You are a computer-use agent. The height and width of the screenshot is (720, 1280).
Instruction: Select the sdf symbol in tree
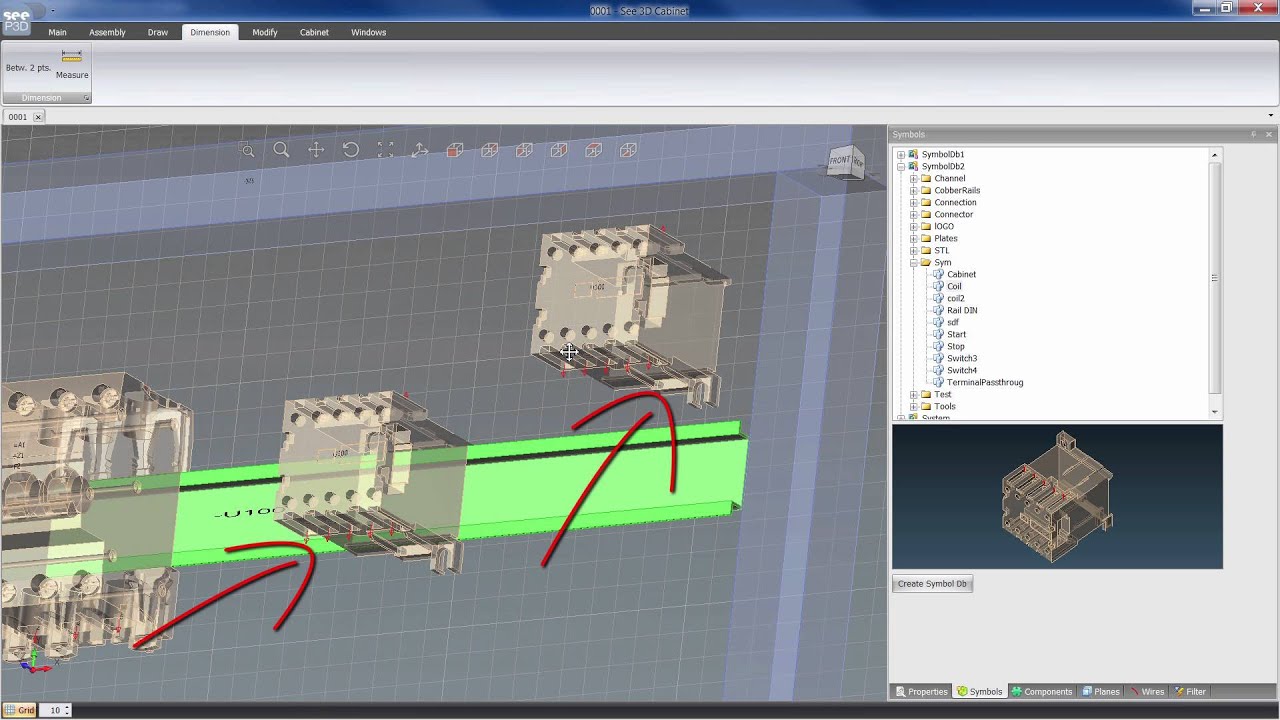coord(953,322)
